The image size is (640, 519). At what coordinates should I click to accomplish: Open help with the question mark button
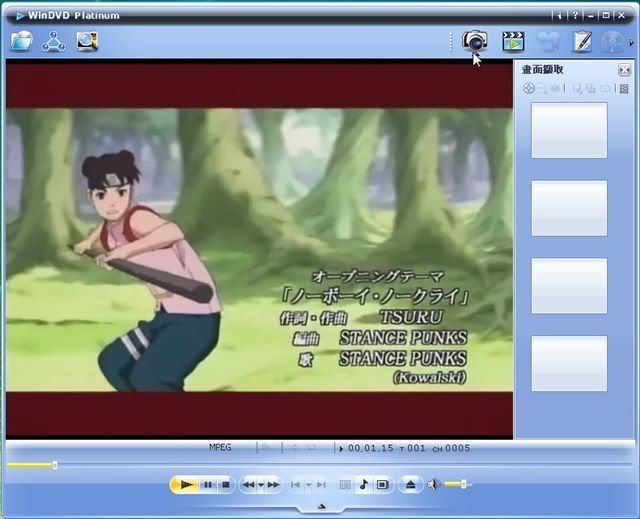[575, 16]
